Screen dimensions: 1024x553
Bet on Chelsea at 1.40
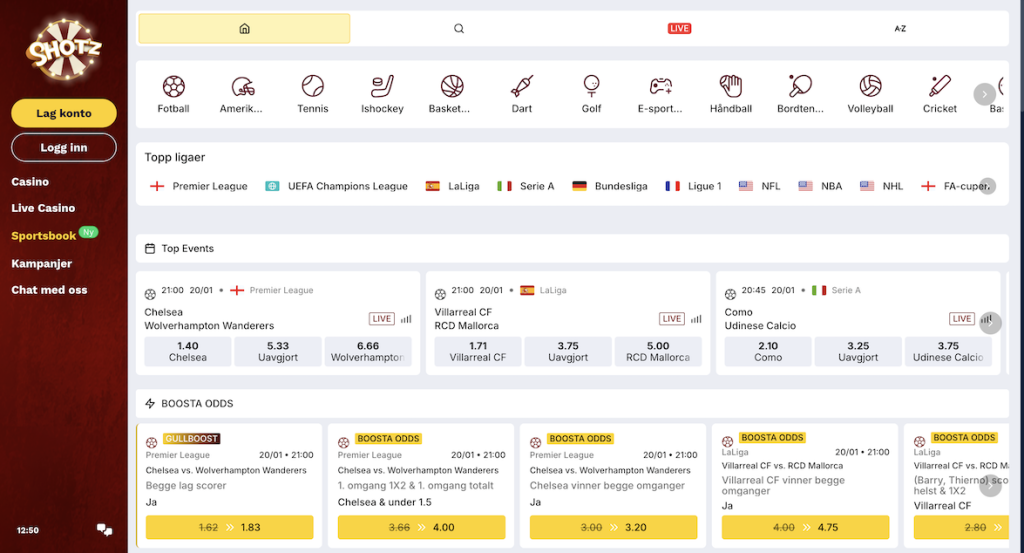point(187,351)
